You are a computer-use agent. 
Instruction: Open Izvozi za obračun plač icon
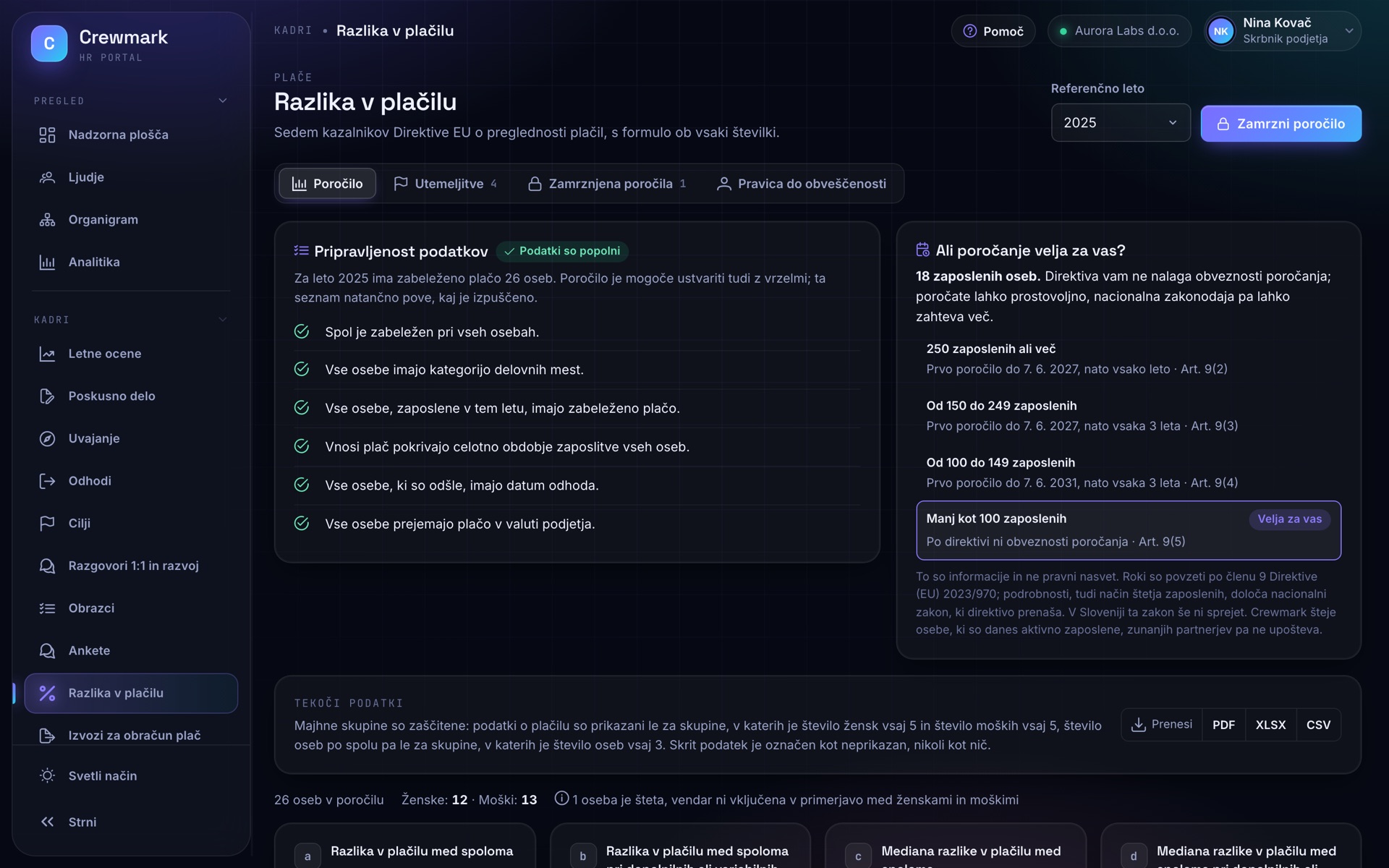click(47, 735)
